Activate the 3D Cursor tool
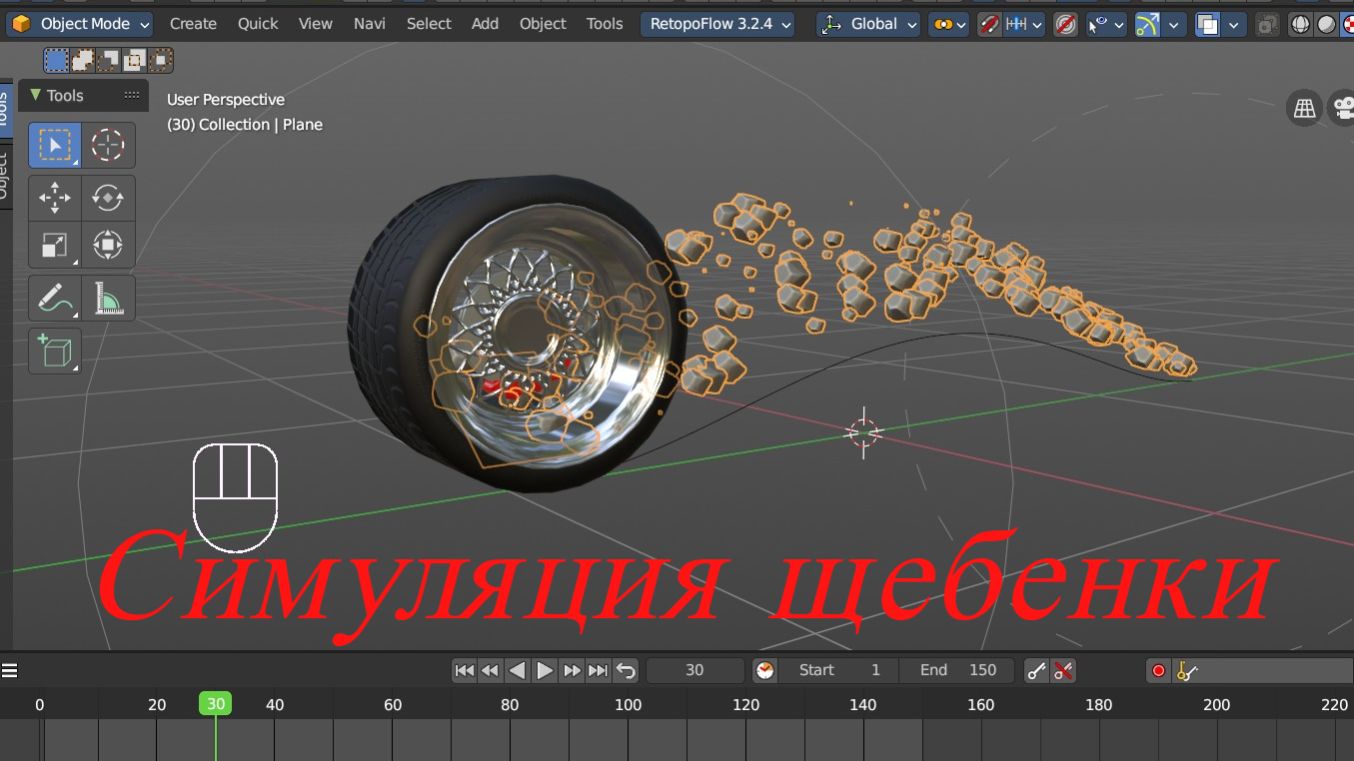 [108, 145]
